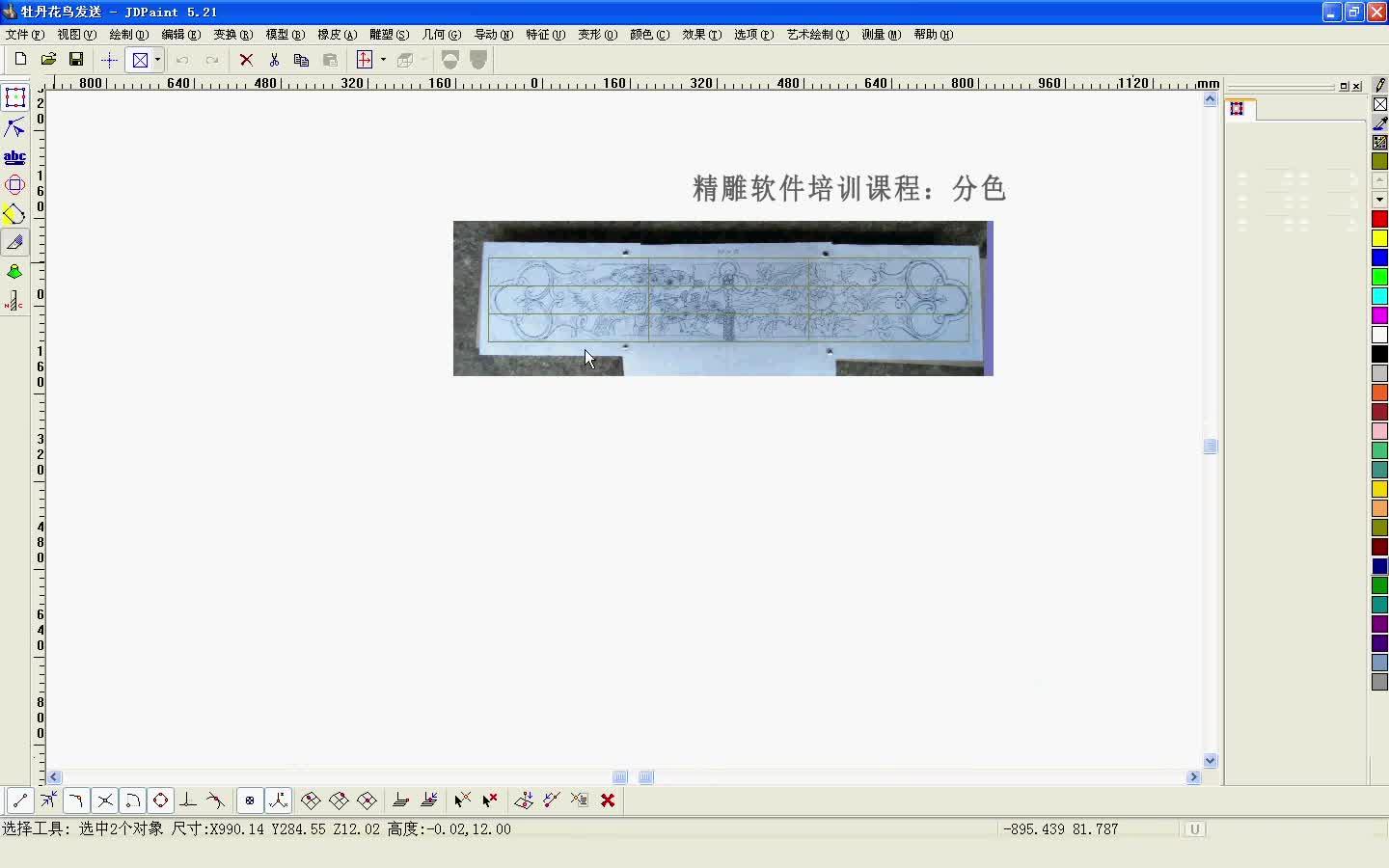
Task: Open the 雕塑(S) menu
Action: (389, 35)
